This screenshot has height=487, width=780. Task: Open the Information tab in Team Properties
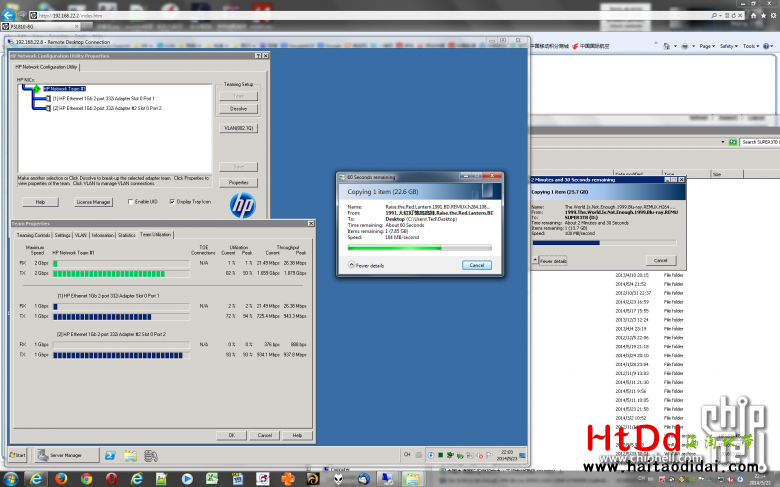(x=102, y=235)
